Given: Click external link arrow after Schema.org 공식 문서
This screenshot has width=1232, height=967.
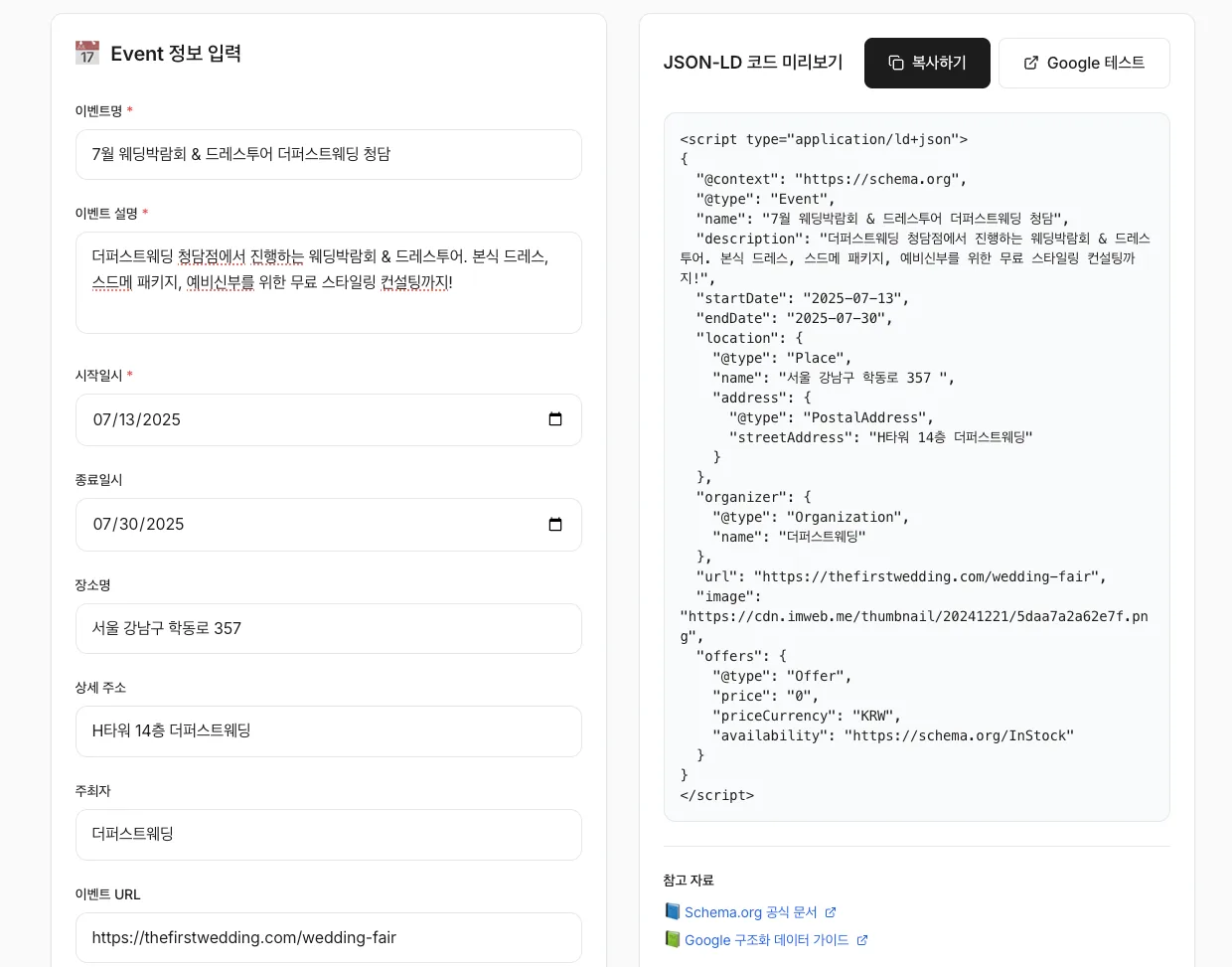Looking at the screenshot, I should coord(831,912).
